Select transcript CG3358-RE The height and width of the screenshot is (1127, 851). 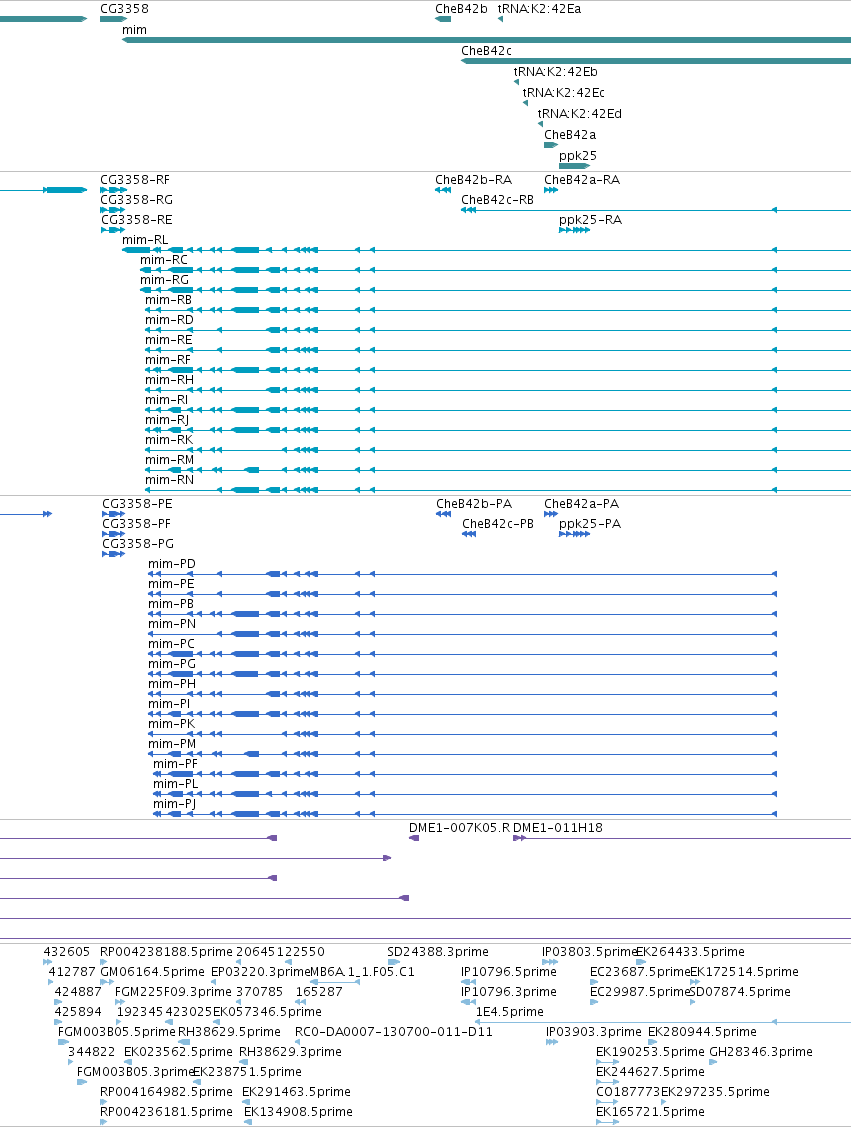[x=137, y=220]
